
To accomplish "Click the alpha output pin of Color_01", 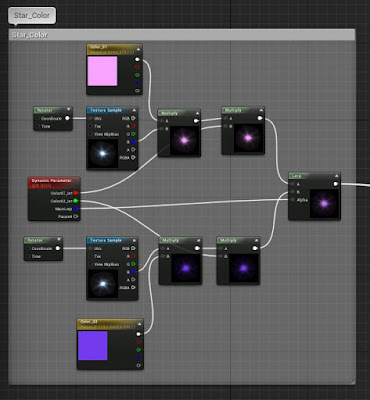I will 137,91.
